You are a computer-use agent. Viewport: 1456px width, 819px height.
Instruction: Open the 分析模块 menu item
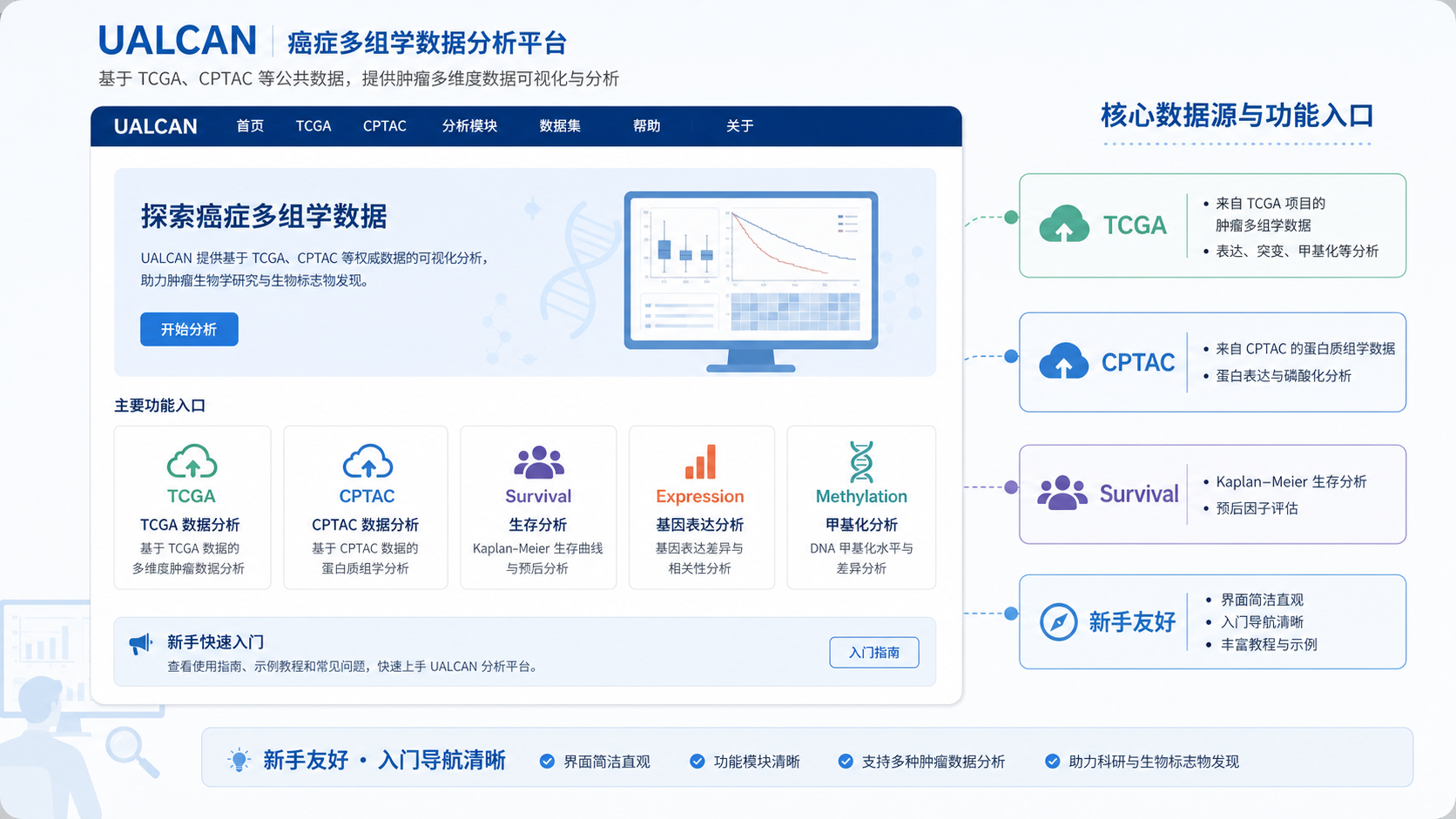point(469,126)
